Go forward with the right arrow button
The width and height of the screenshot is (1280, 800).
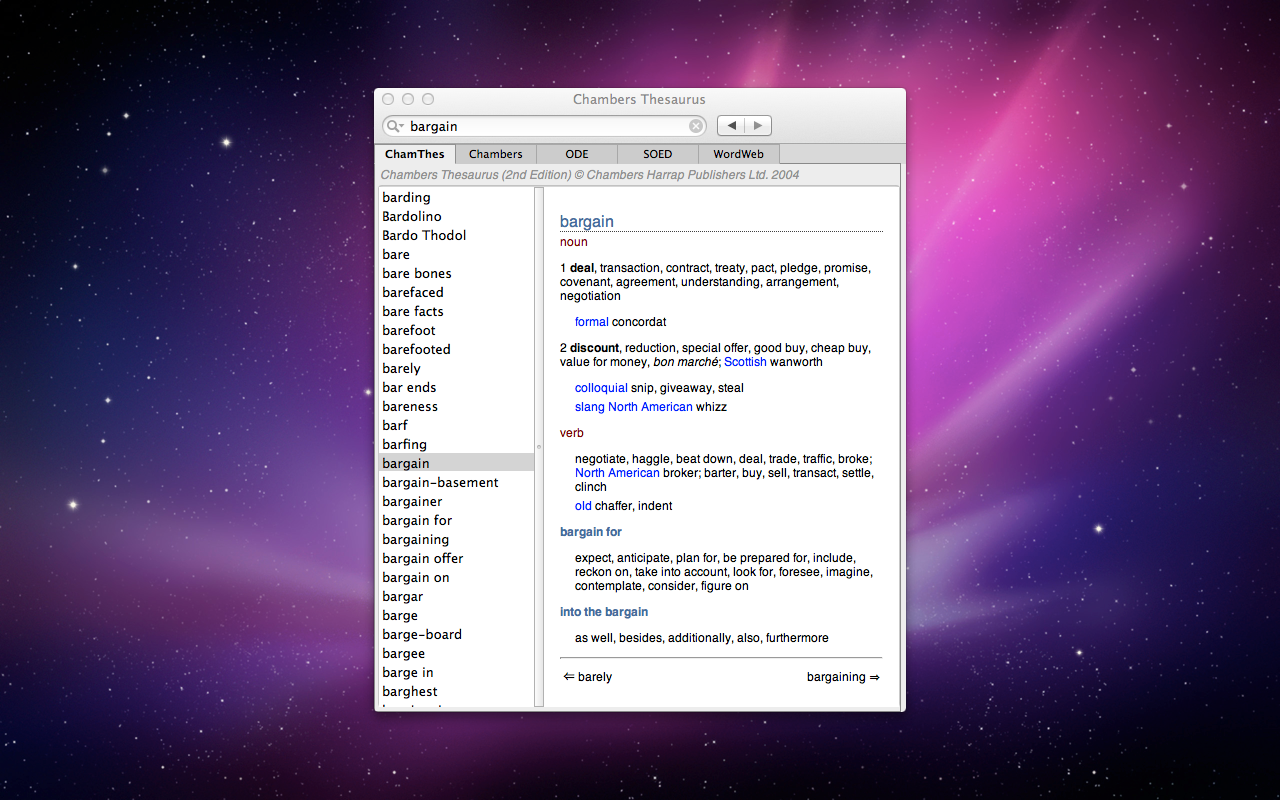tap(758, 126)
